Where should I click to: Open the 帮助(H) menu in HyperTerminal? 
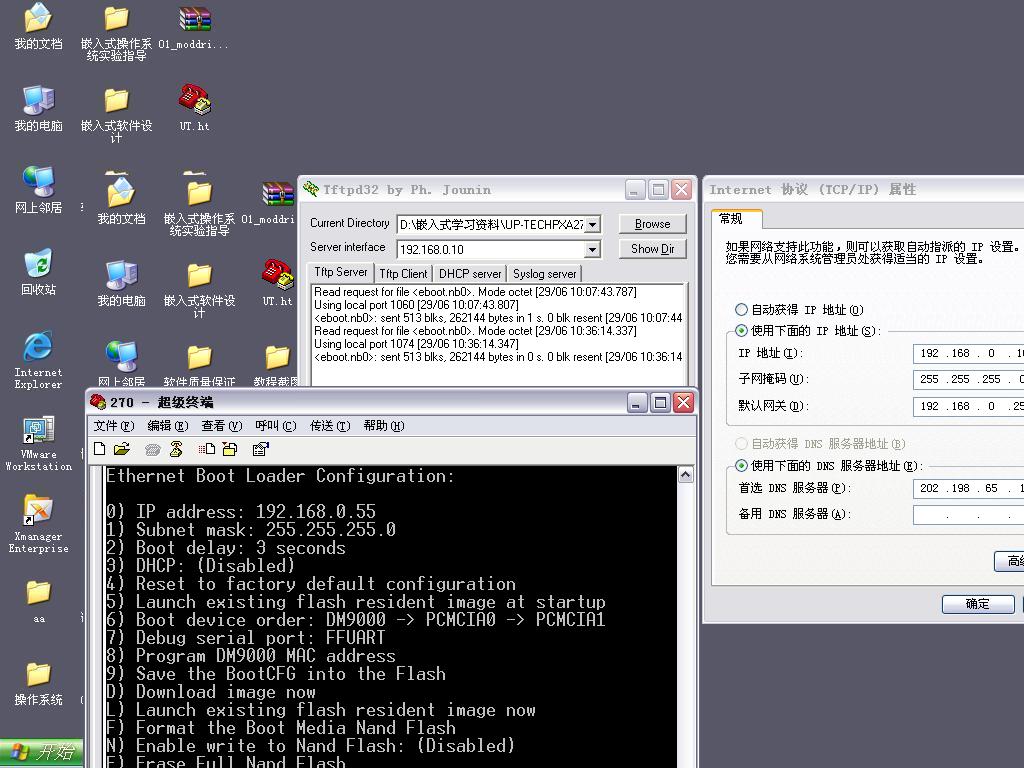pyautogui.click(x=384, y=426)
